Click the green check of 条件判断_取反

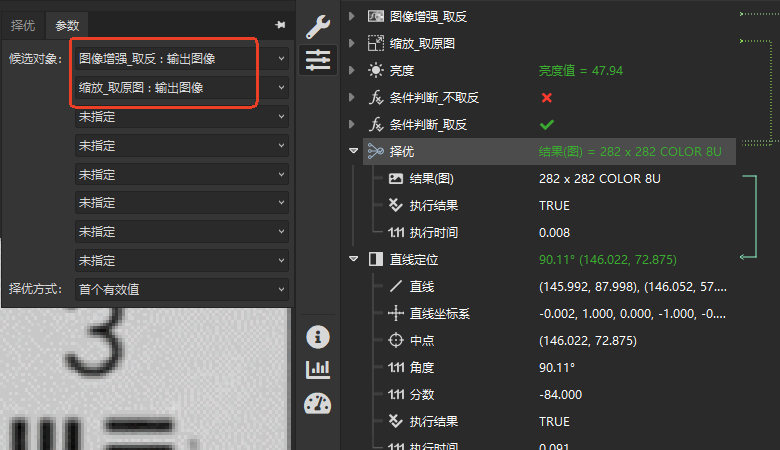[x=547, y=124]
